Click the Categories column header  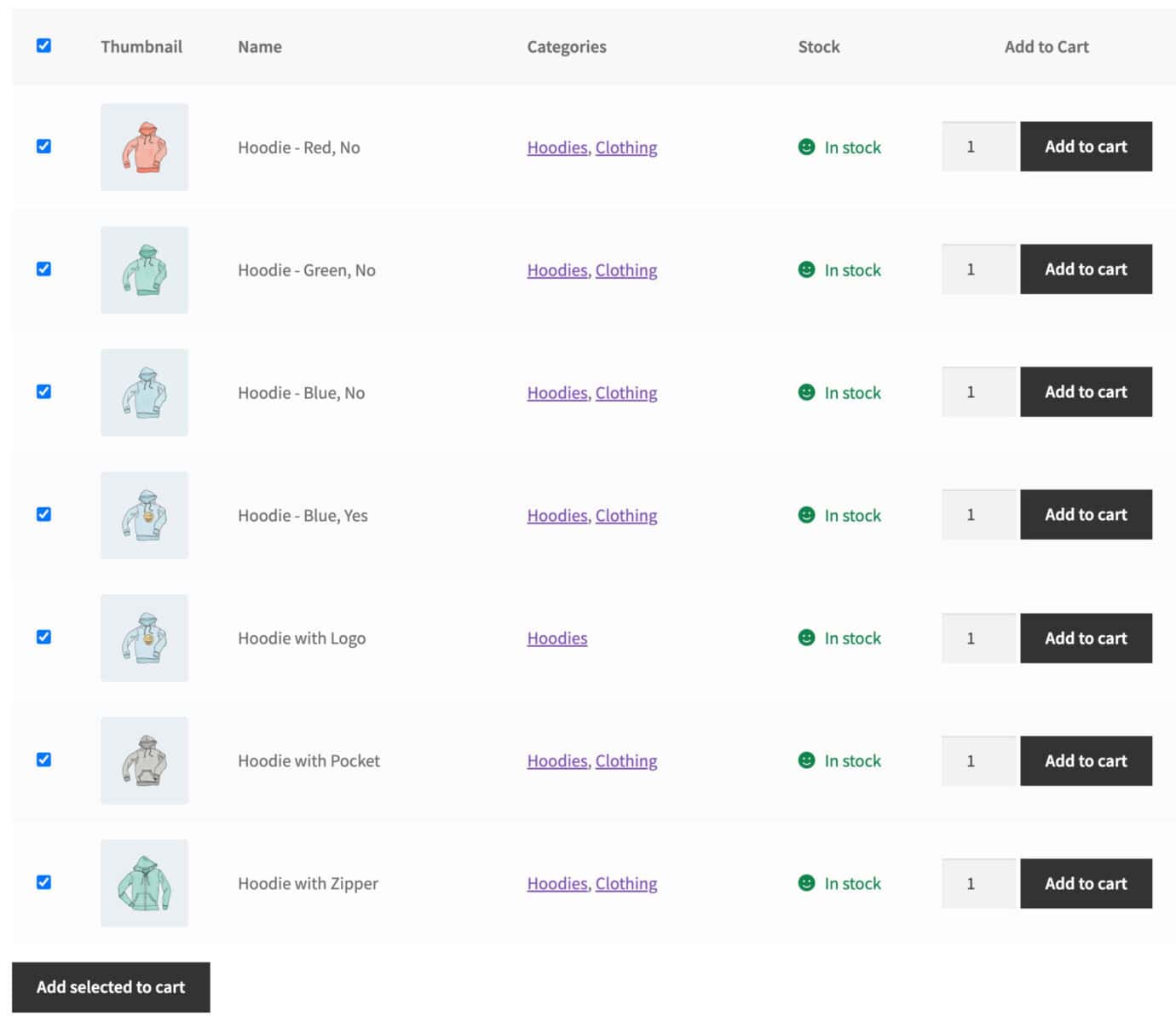(x=567, y=47)
